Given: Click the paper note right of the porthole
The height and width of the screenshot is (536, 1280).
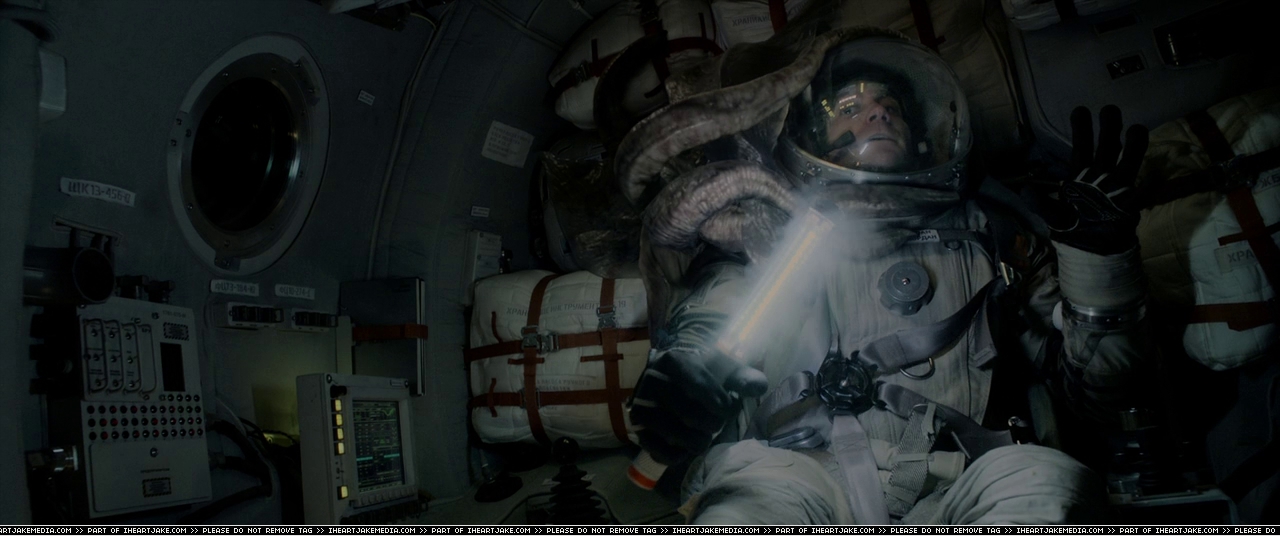Looking at the screenshot, I should point(507,143).
